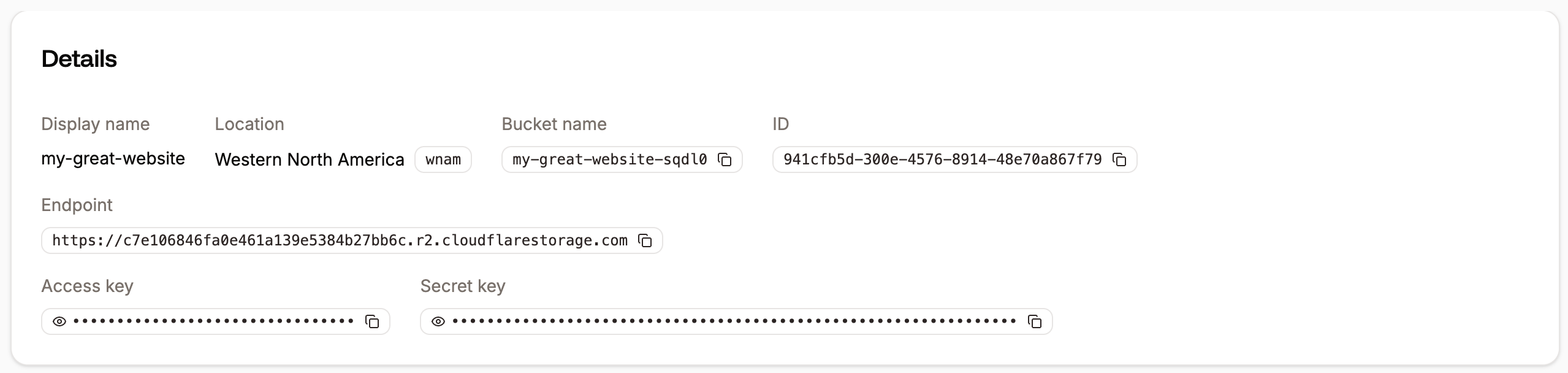Image resolution: width=1568 pixels, height=373 pixels.
Task: Select the Details heading
Action: pyautogui.click(x=78, y=59)
